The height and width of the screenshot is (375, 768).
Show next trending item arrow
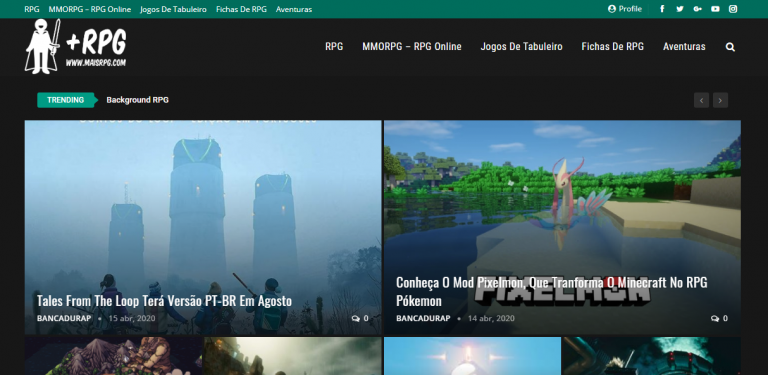click(720, 100)
